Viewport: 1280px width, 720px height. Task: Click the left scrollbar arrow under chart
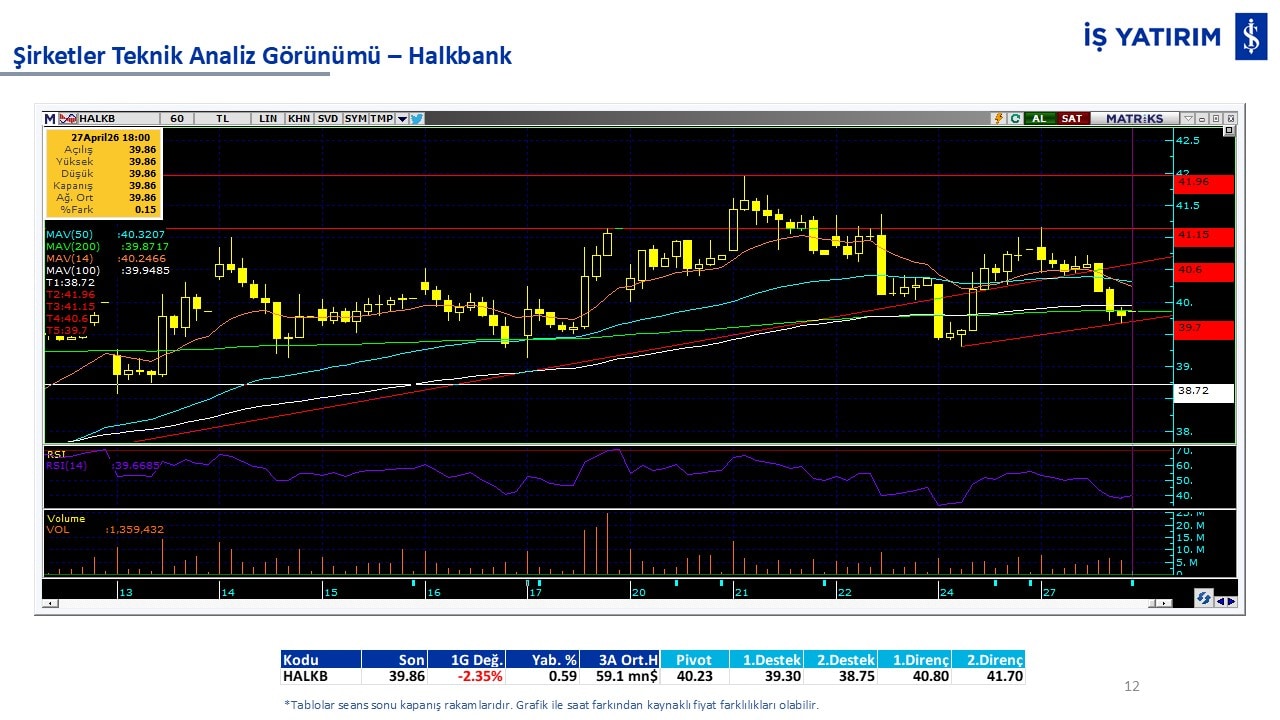[x=52, y=603]
